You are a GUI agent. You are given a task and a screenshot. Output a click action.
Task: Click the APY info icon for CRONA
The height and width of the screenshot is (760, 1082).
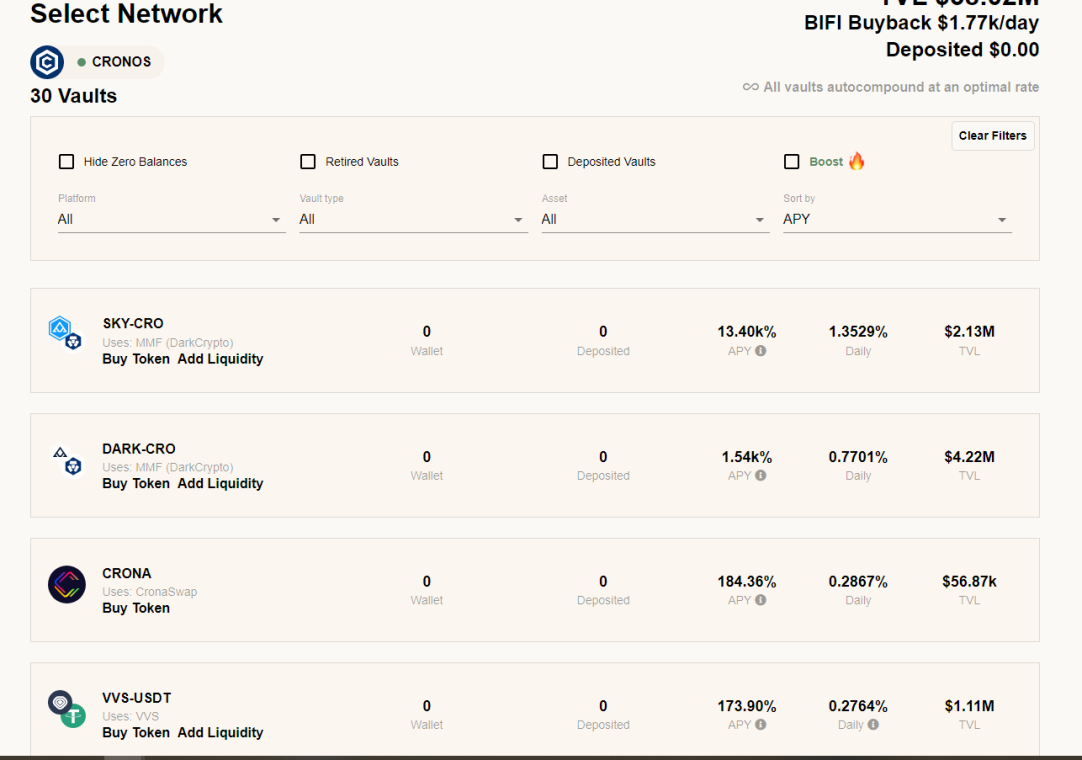[x=760, y=600]
